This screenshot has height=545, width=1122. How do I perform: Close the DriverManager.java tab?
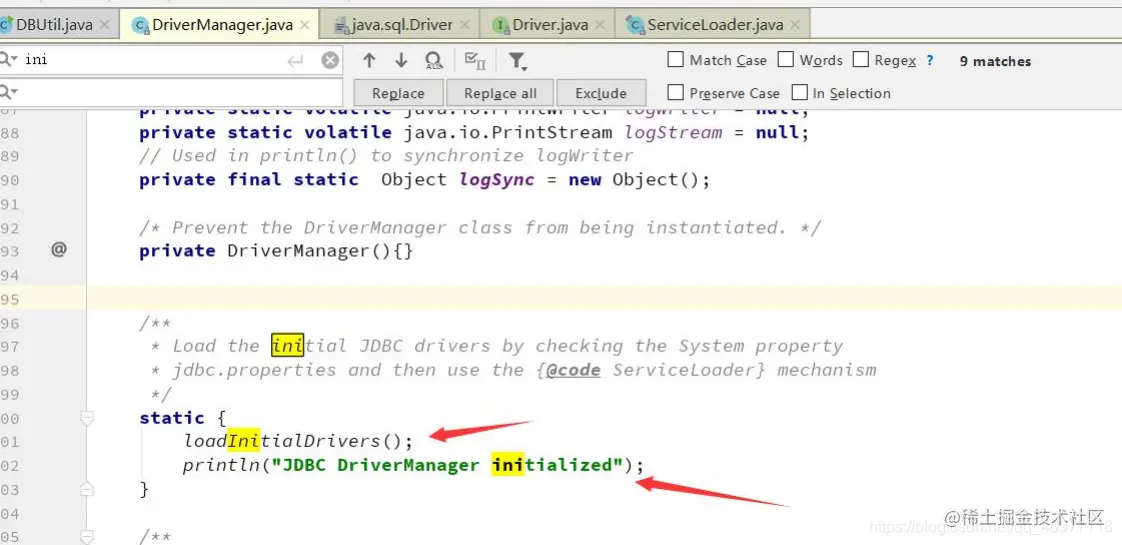[305, 25]
